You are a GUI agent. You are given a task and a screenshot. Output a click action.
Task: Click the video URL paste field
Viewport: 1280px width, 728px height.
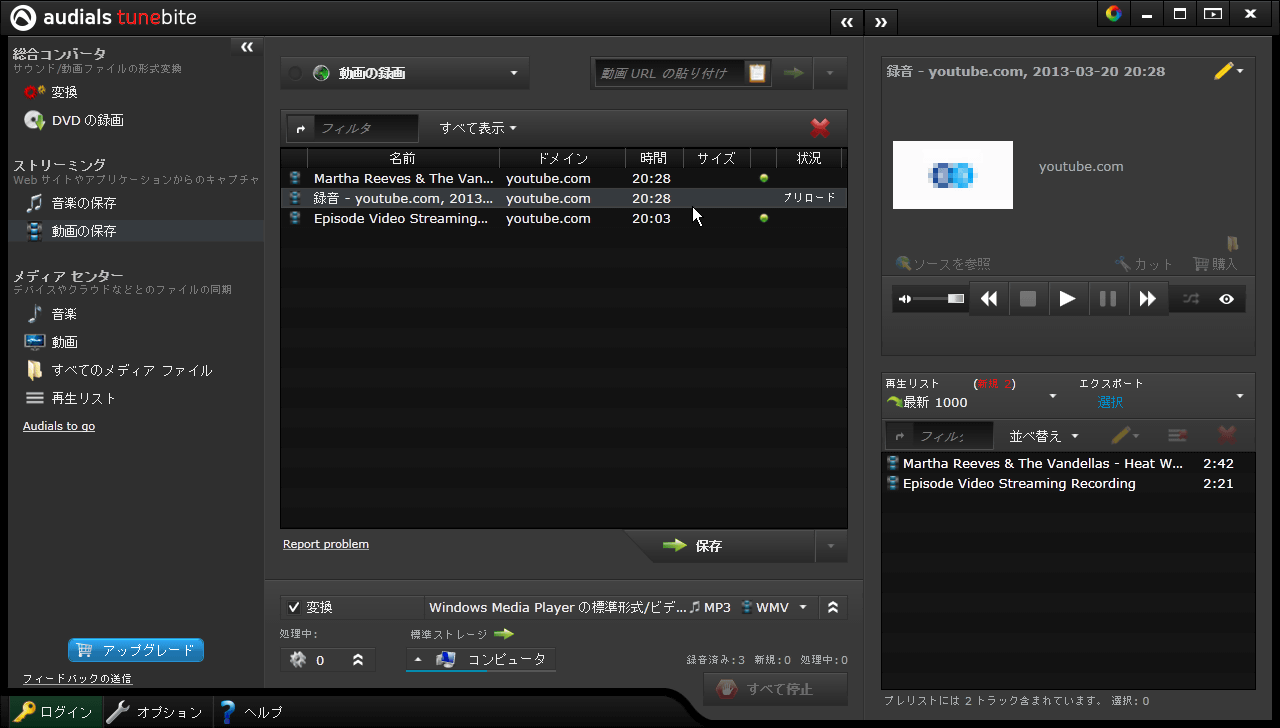(x=669, y=73)
